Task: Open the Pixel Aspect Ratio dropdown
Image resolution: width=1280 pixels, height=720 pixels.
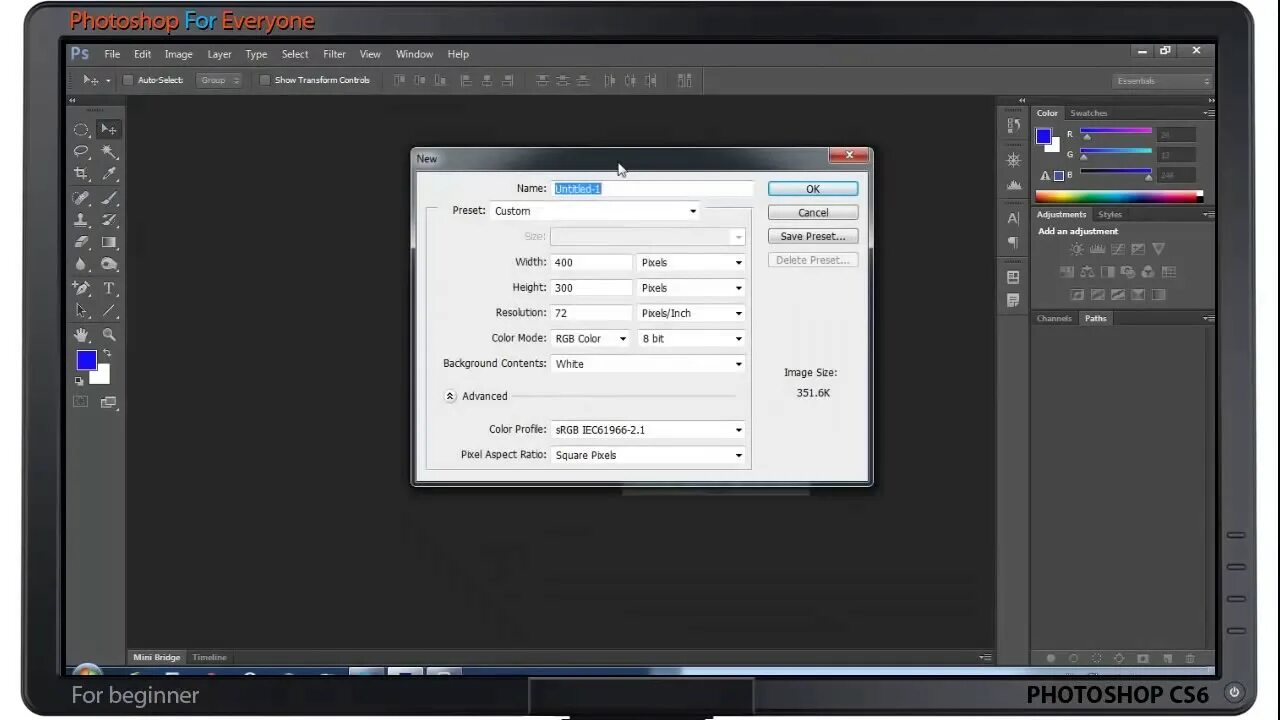Action: (x=648, y=455)
